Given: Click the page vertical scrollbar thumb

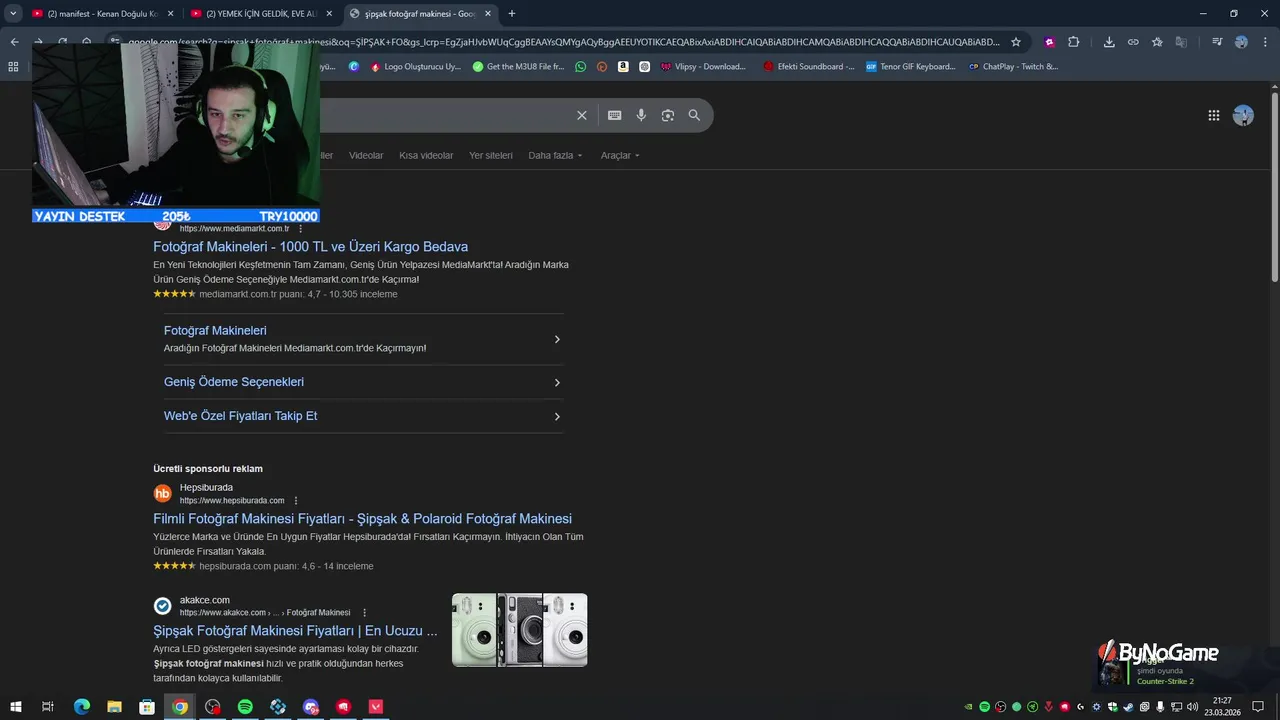Looking at the screenshot, I should [x=1274, y=187].
